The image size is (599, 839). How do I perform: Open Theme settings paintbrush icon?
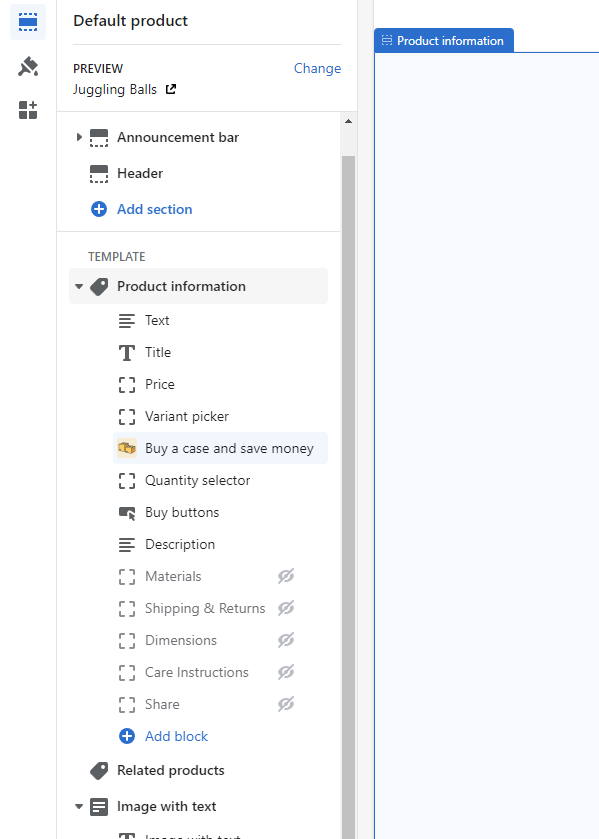[28, 66]
